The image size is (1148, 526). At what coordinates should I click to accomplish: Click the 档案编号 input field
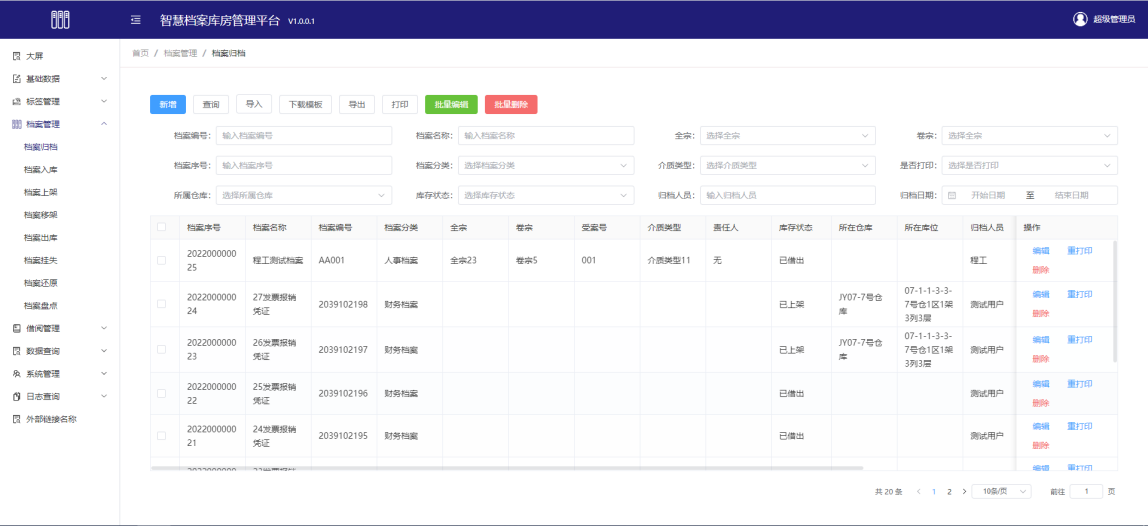coord(304,136)
